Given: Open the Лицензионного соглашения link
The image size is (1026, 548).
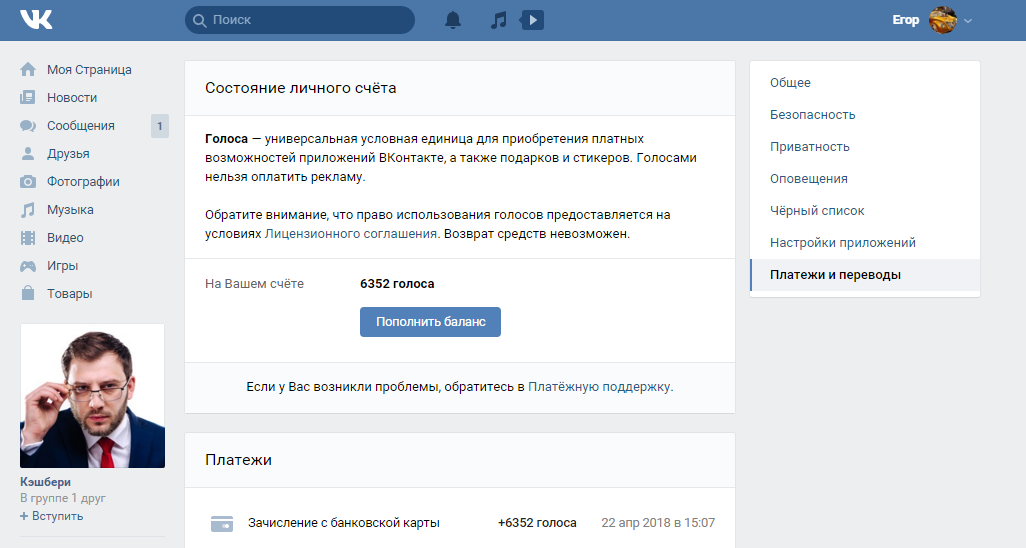Looking at the screenshot, I should [x=351, y=234].
